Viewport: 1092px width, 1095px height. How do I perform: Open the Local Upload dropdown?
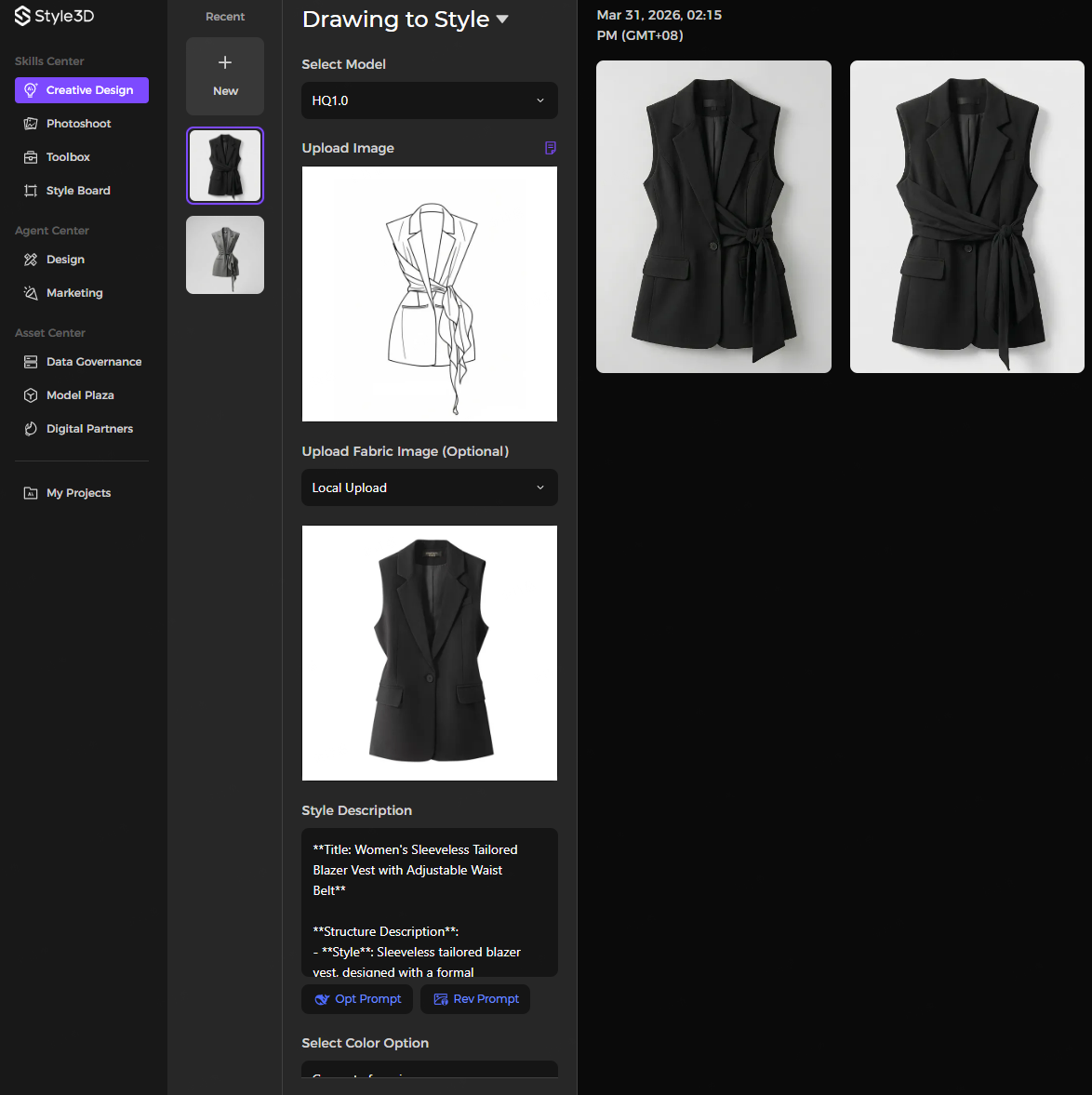[x=429, y=487]
